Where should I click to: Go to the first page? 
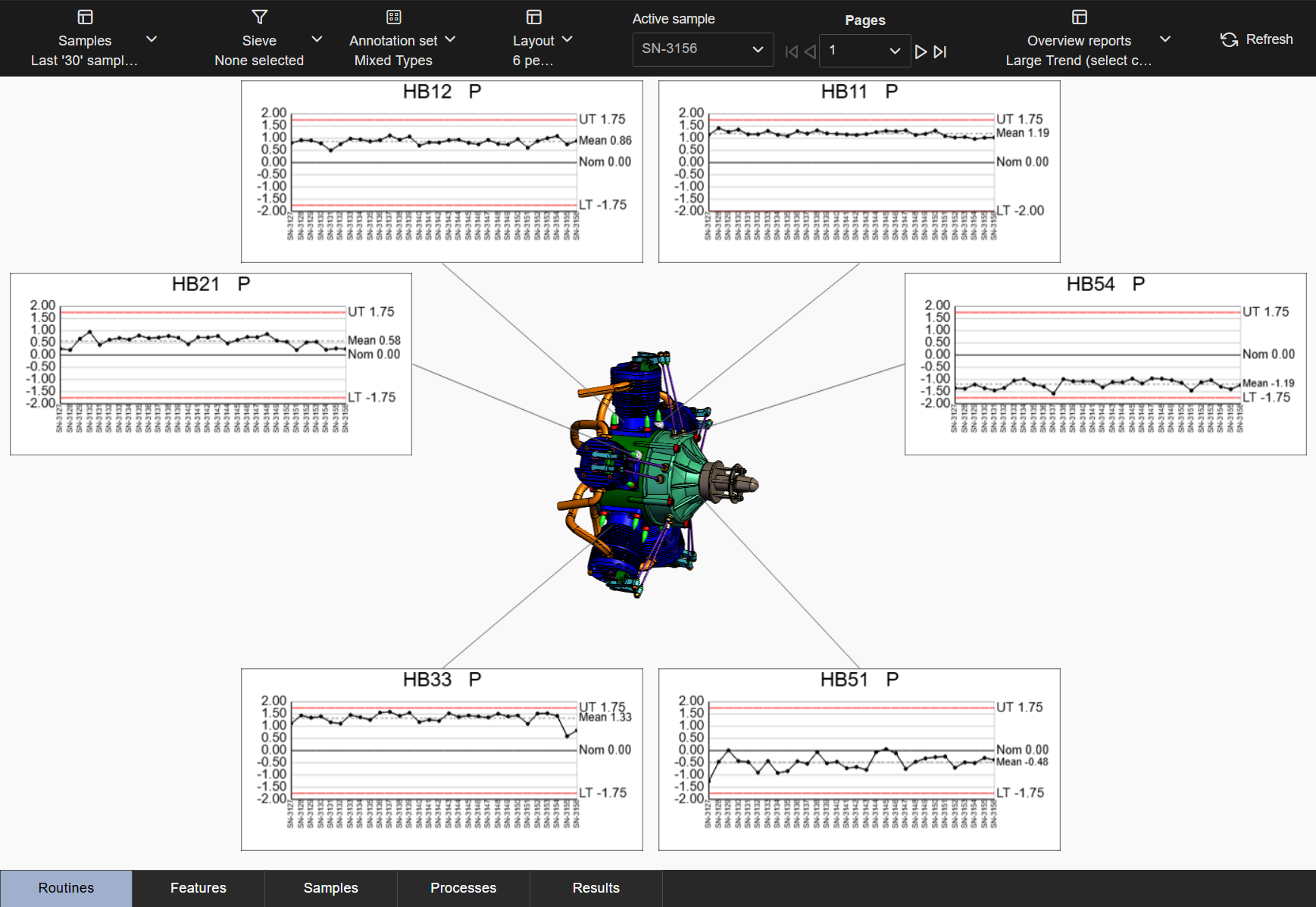pos(792,52)
